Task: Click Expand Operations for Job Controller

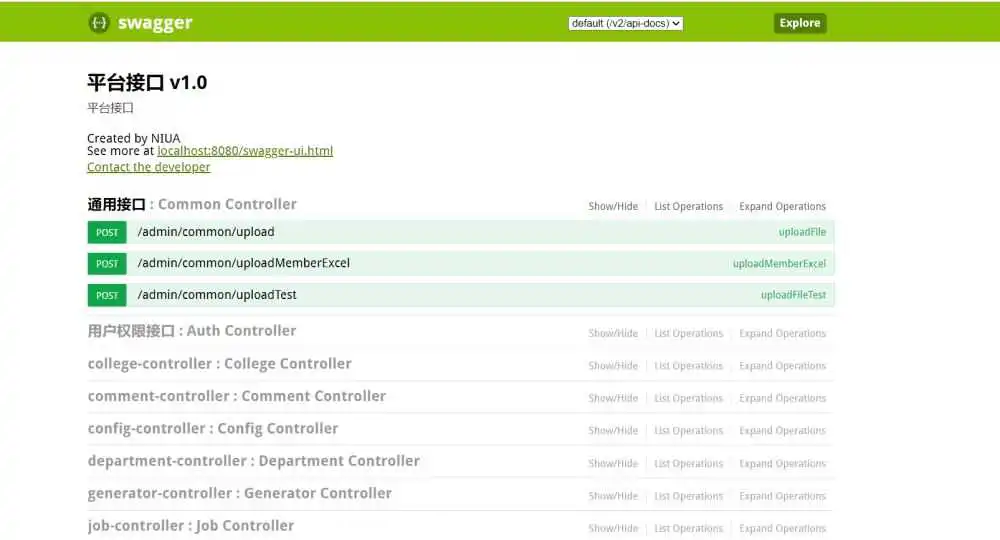Action: (783, 529)
